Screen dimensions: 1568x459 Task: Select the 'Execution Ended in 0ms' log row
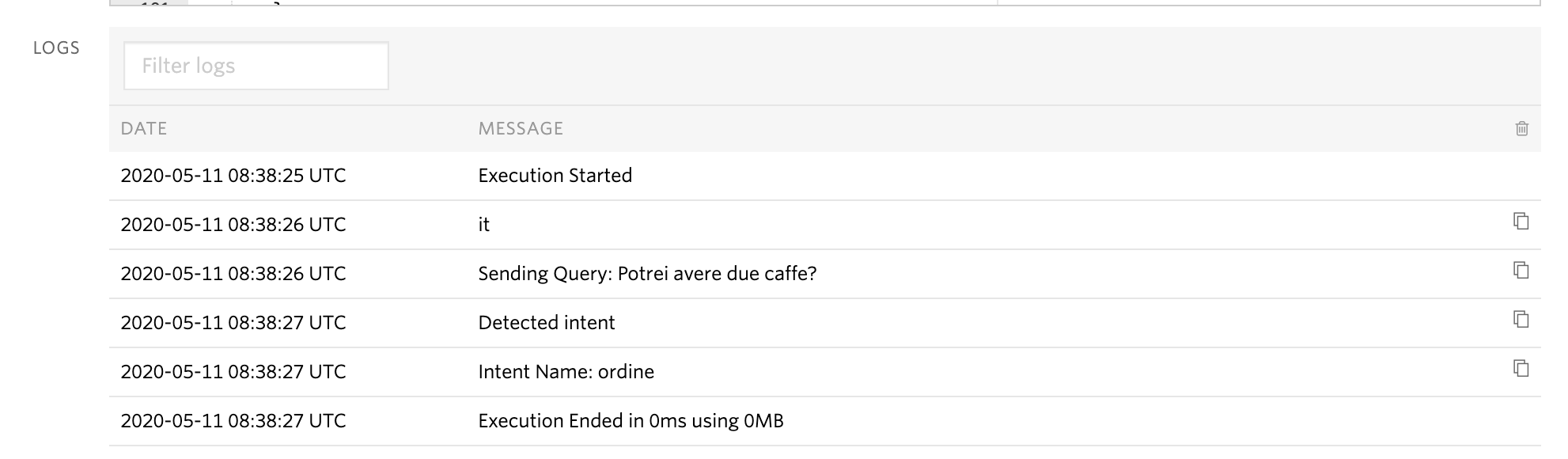824,421
